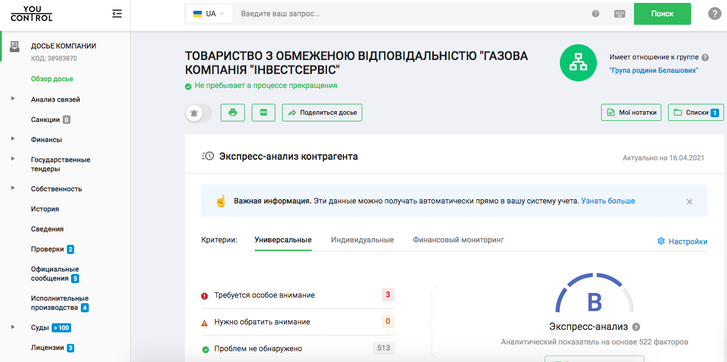727x362 pixels.
Task: Click Поделиться досье button
Action: pos(322,113)
